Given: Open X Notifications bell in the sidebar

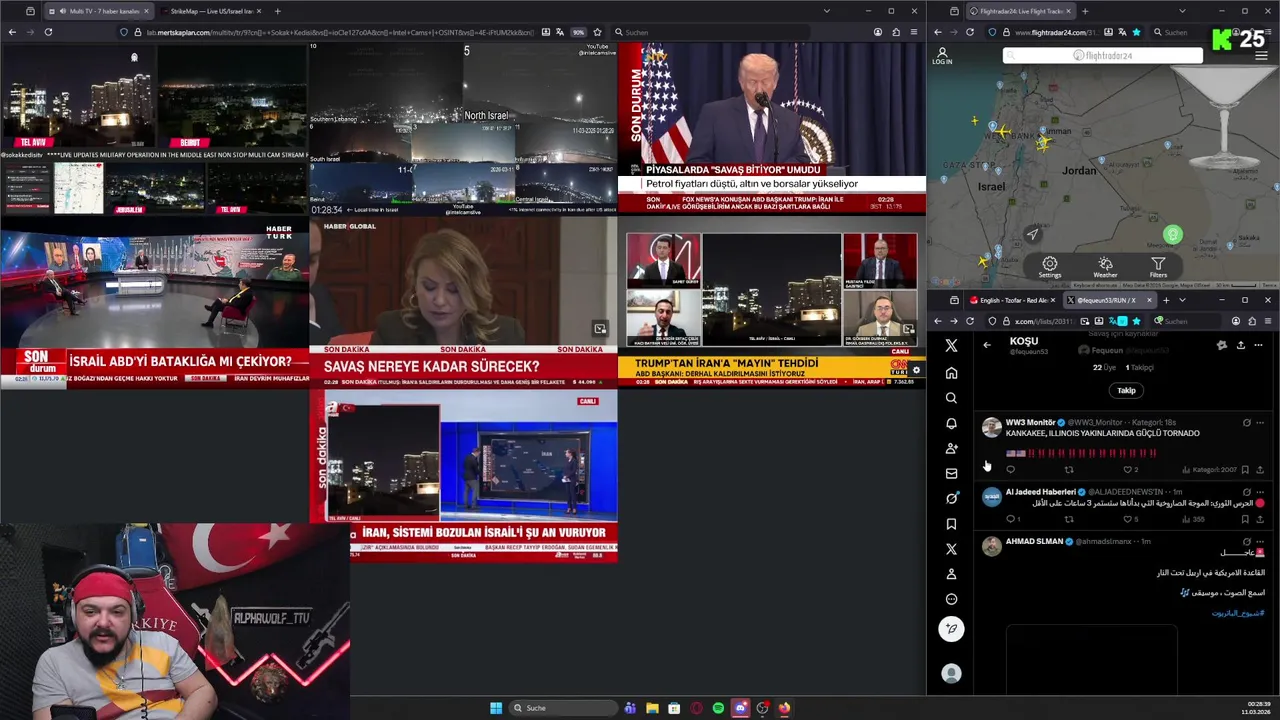Looking at the screenshot, I should click(x=951, y=423).
